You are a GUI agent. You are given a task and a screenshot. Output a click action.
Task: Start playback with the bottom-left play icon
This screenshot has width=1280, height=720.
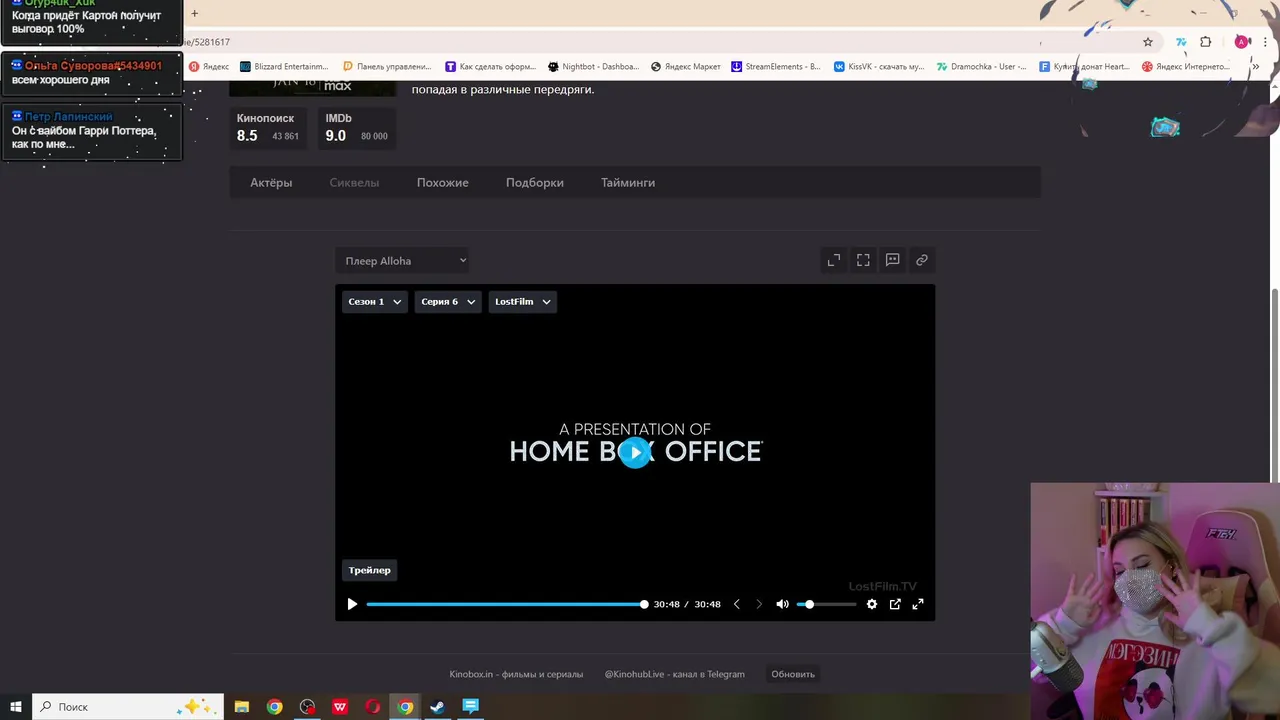point(352,604)
